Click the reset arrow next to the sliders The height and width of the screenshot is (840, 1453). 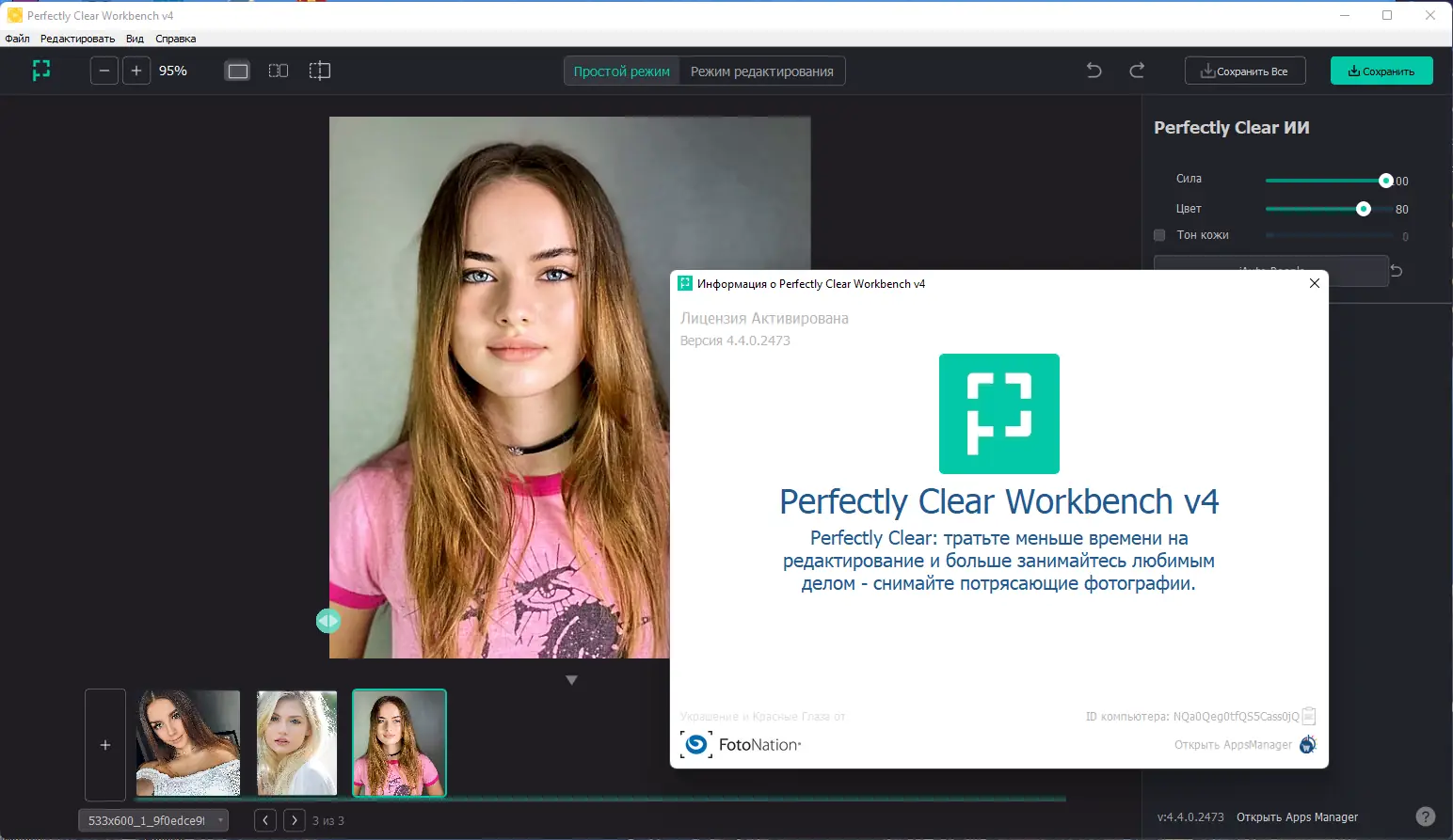[x=1397, y=270]
